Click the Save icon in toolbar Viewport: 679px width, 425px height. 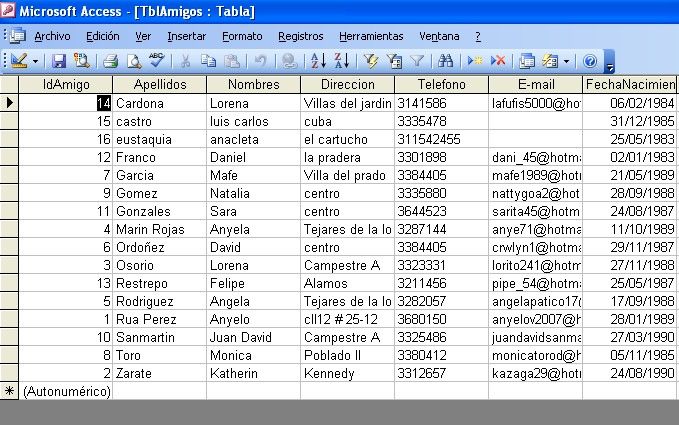click(59, 61)
